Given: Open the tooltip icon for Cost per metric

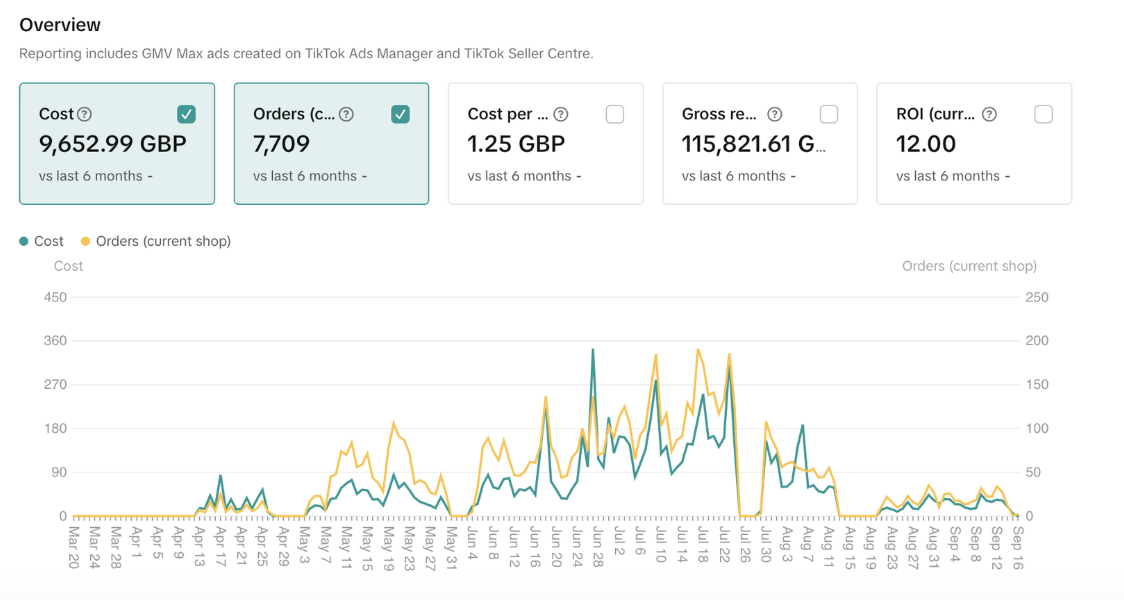Looking at the screenshot, I should (x=561, y=114).
